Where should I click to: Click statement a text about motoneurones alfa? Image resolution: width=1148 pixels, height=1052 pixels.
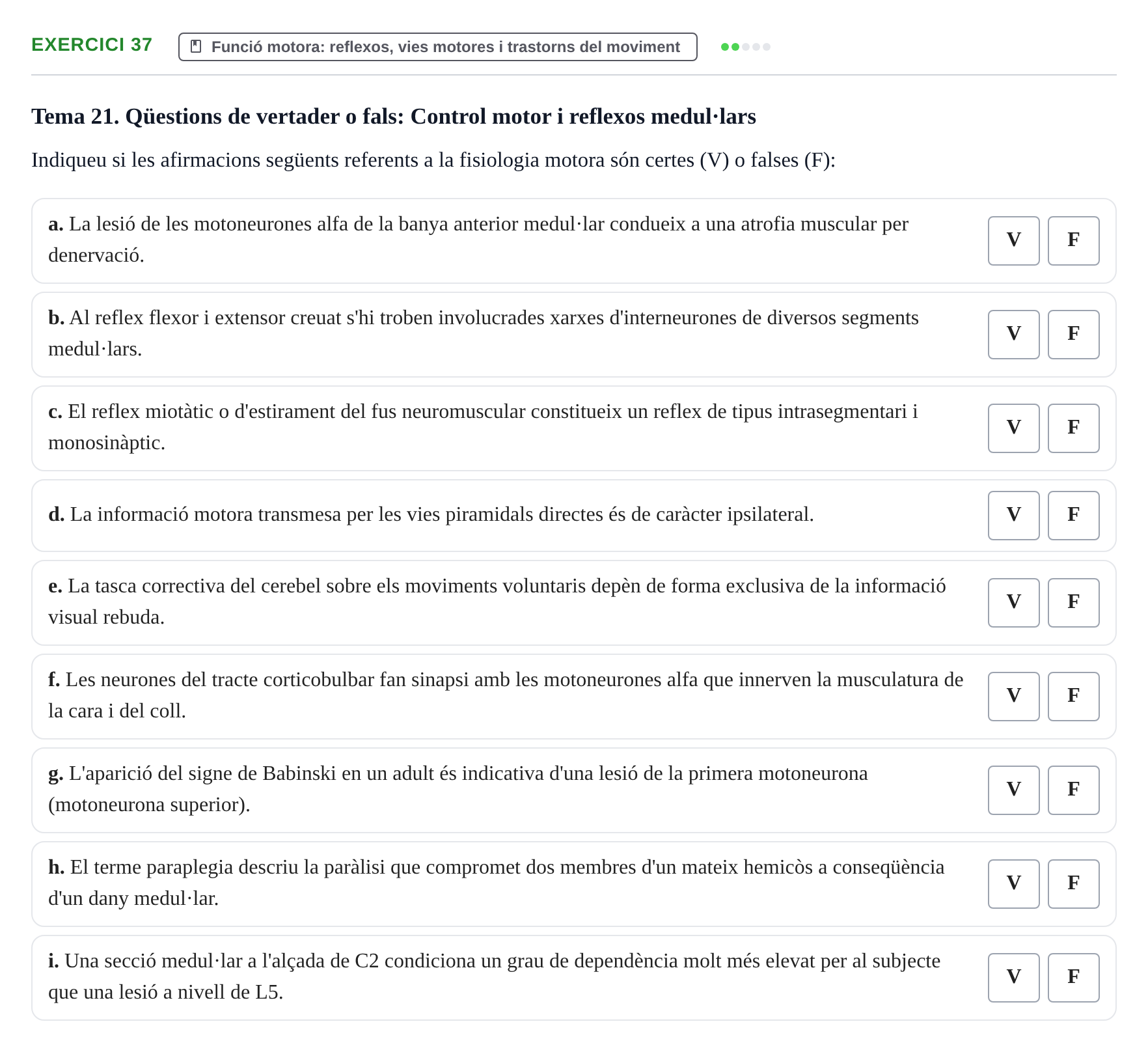pos(478,240)
